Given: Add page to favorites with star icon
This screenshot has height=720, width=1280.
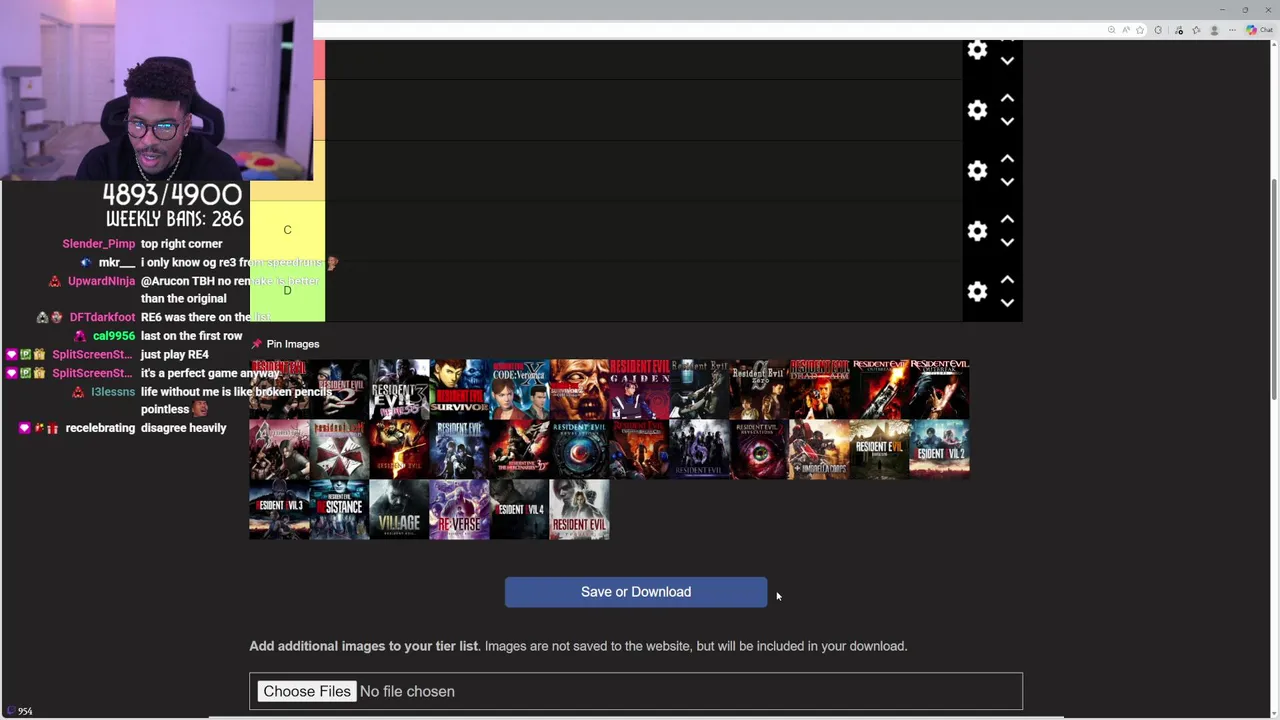Looking at the screenshot, I should pos(1140,30).
